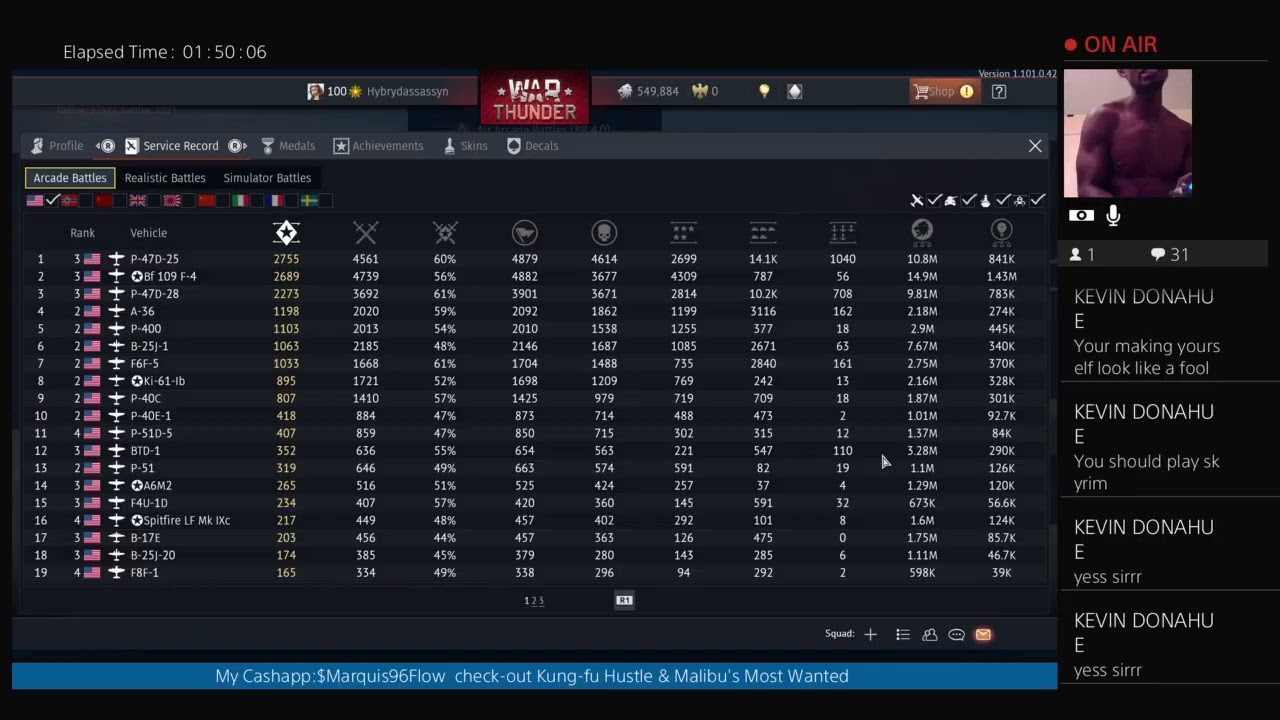Toggle the USA flag filter checkbox

53,200
